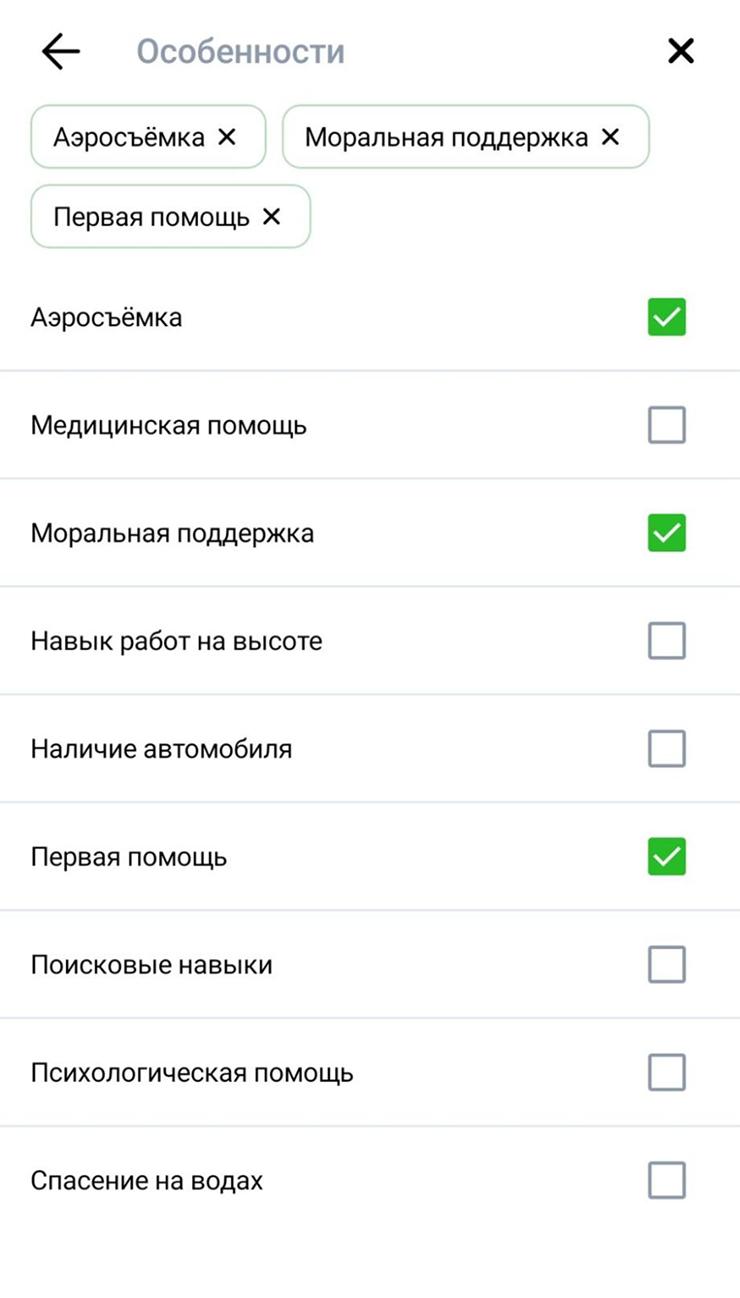This screenshot has width=740, height=1298.
Task: Tap the Наличие автомобиля list label
Action: tap(161, 749)
